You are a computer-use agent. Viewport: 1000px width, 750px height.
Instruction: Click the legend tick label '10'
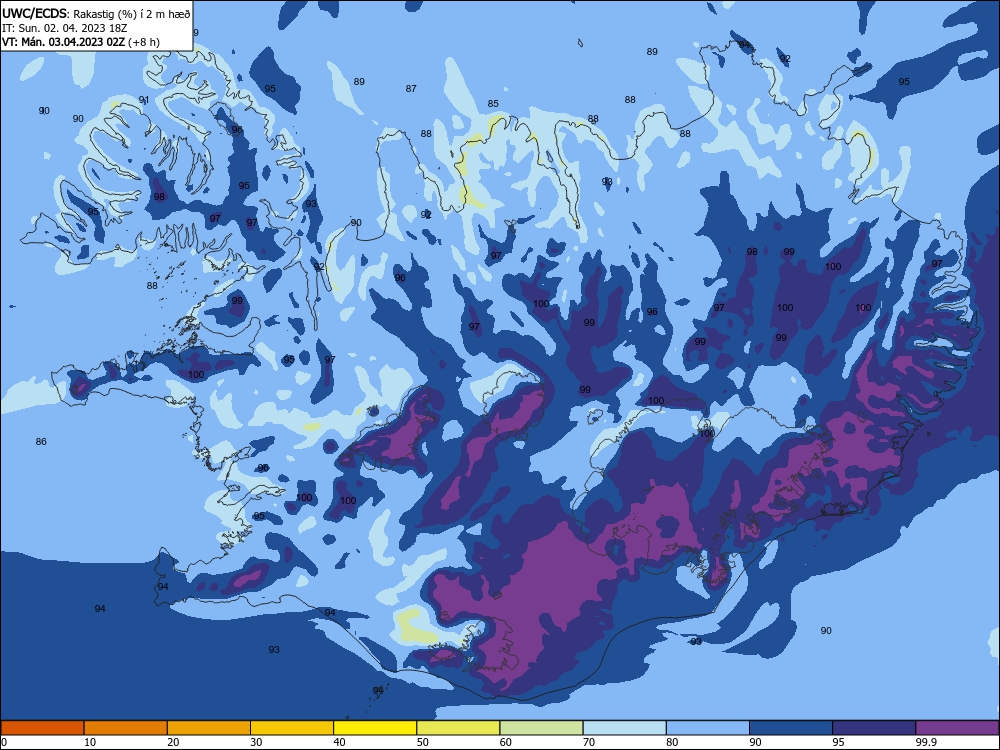tap(90, 742)
